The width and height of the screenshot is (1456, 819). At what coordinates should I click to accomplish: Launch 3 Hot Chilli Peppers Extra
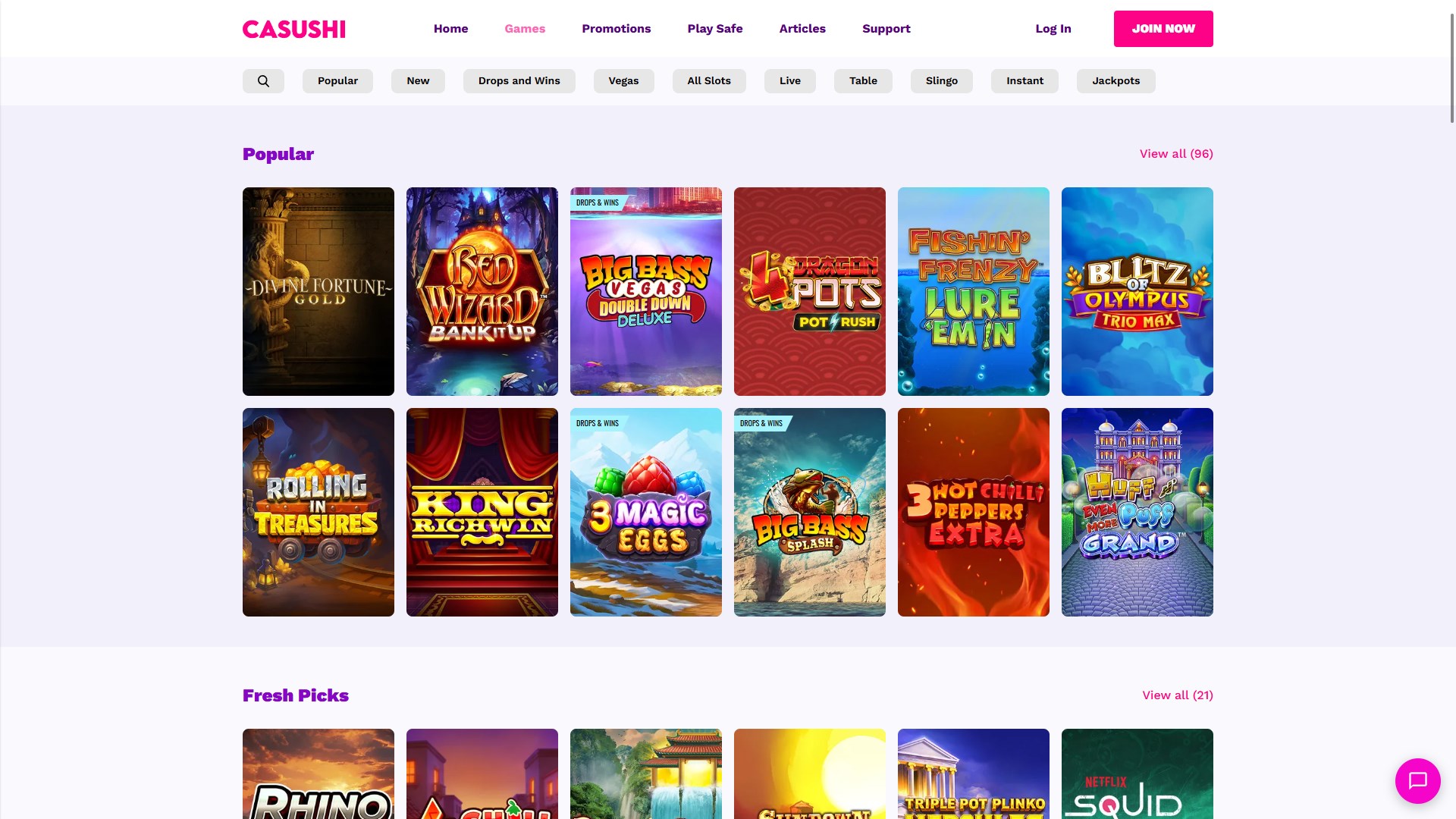click(x=974, y=512)
